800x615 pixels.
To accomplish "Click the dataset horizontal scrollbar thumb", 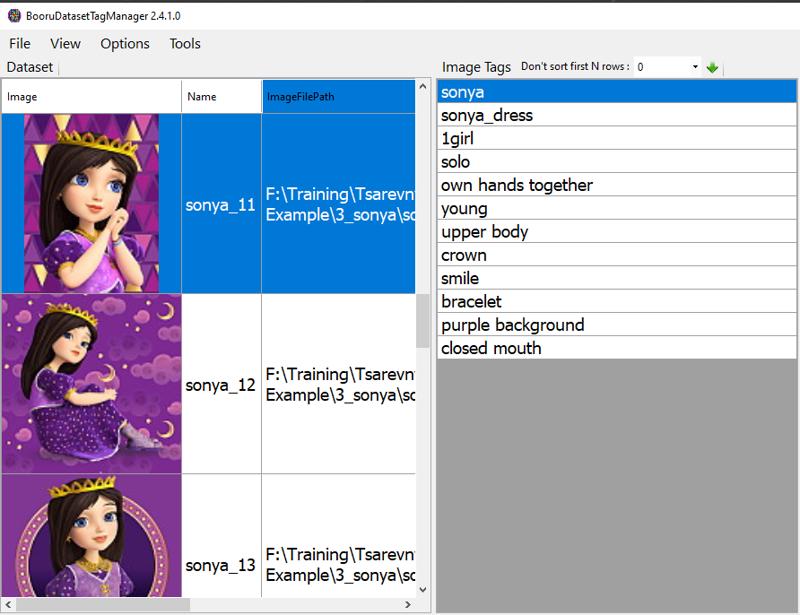I will coord(103,604).
